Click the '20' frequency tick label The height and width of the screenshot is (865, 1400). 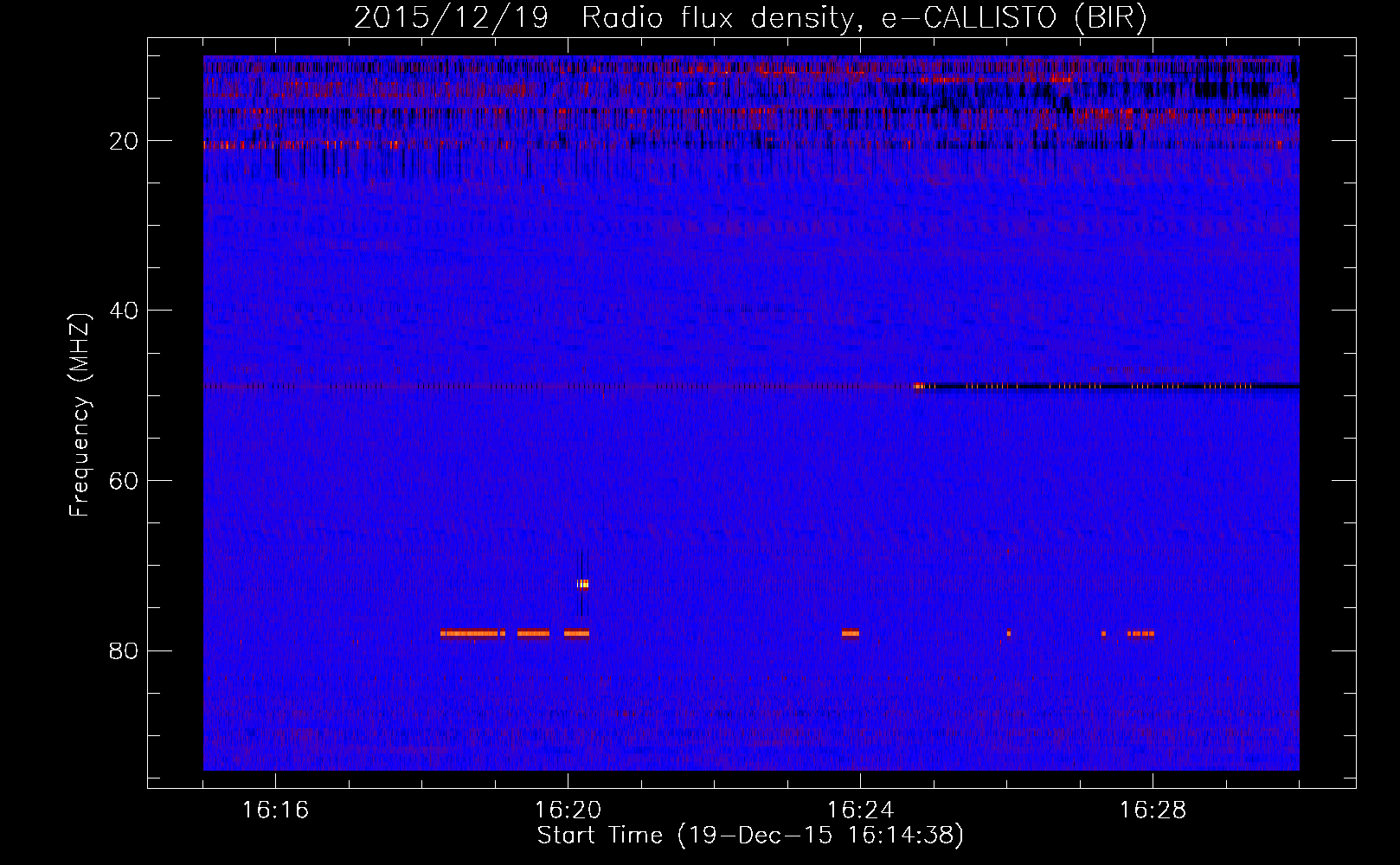click(x=125, y=141)
